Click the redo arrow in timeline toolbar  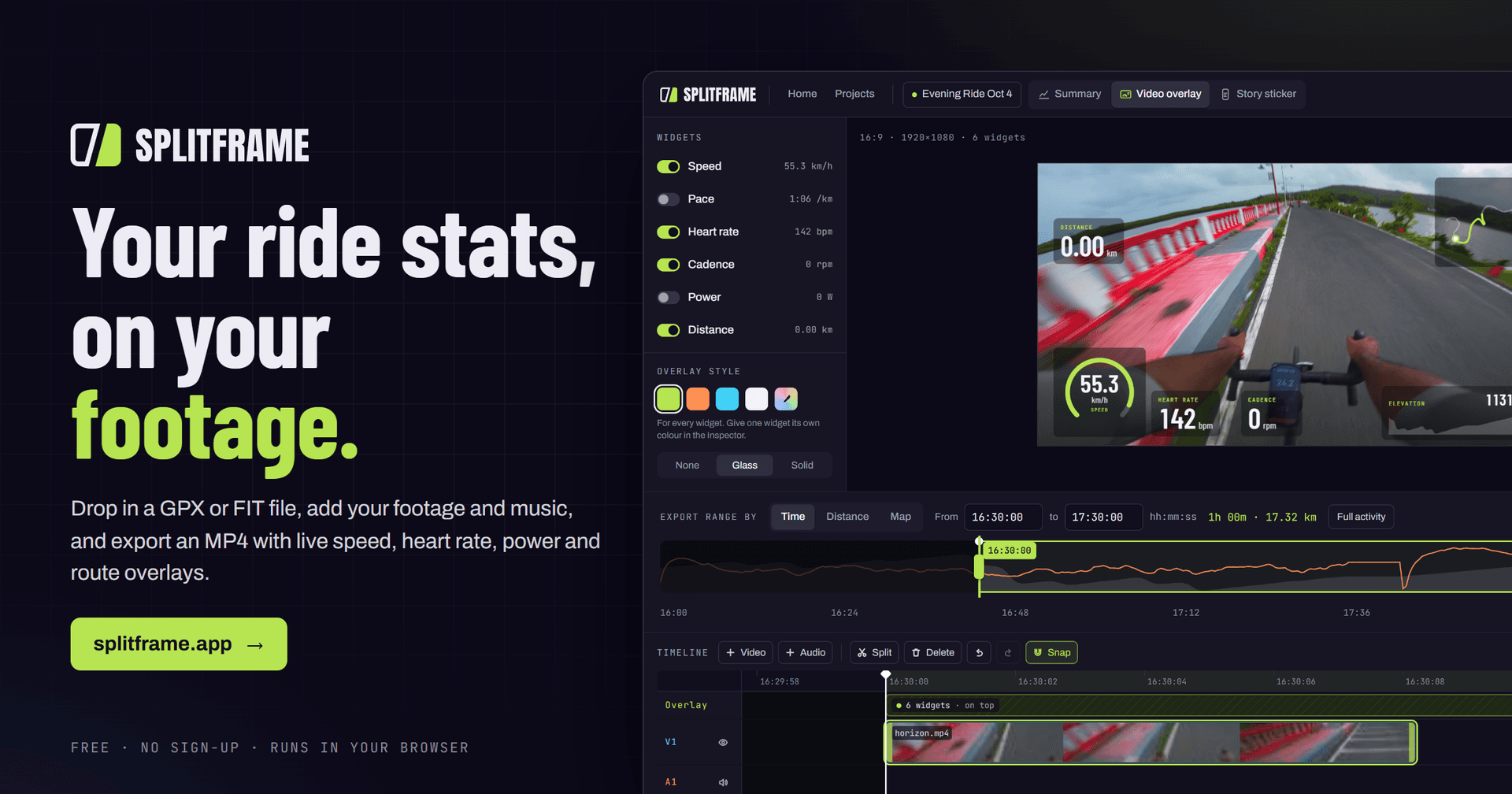[1007, 652]
